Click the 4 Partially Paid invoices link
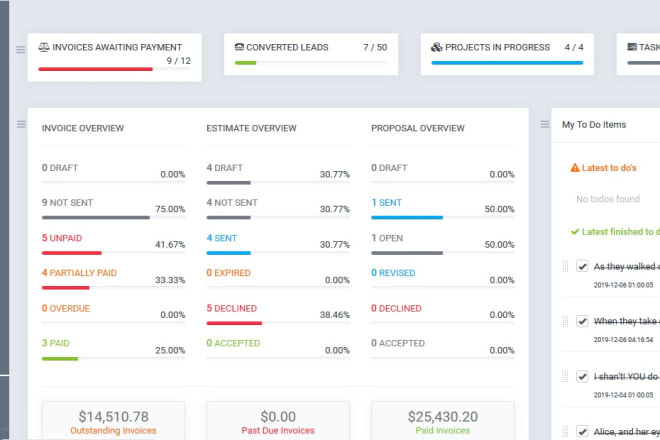Image resolution: width=660 pixels, height=440 pixels. [79, 273]
